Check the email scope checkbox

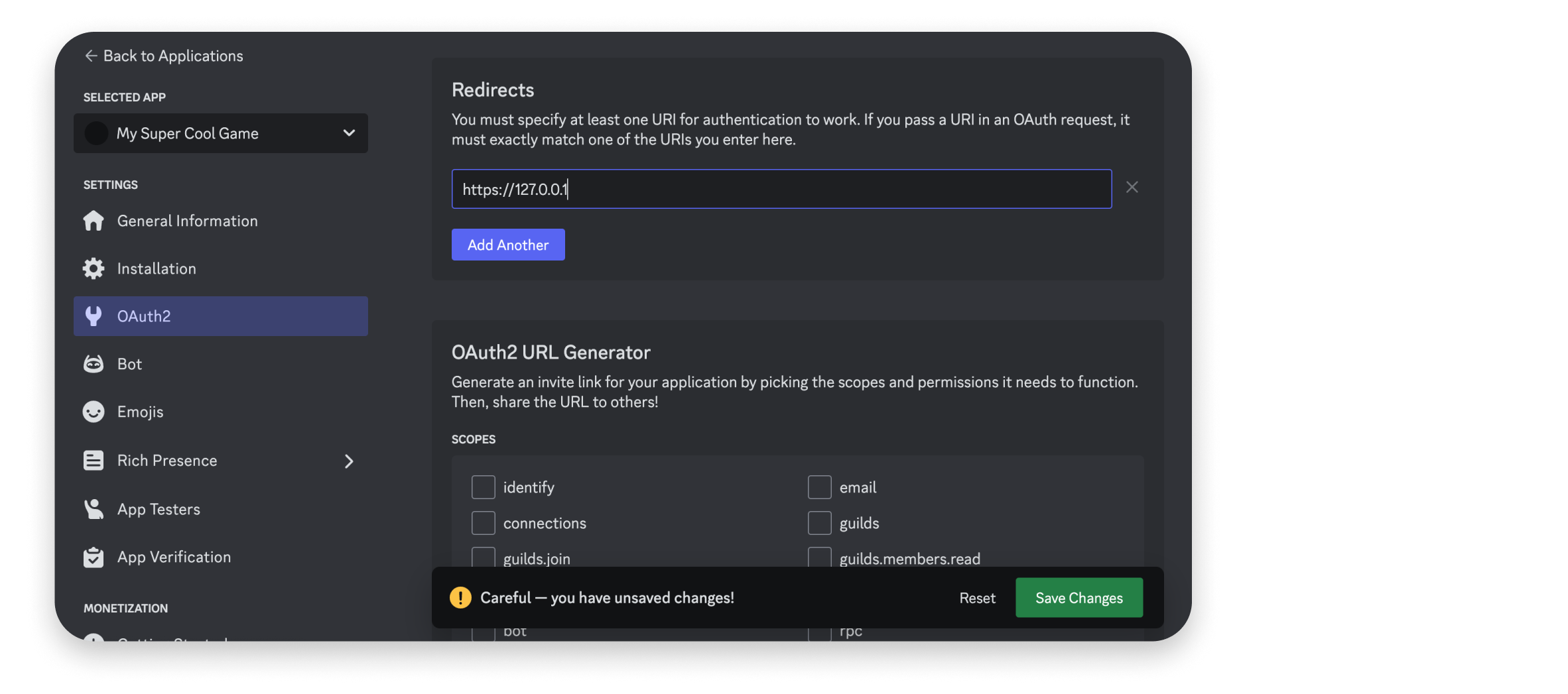(x=819, y=487)
